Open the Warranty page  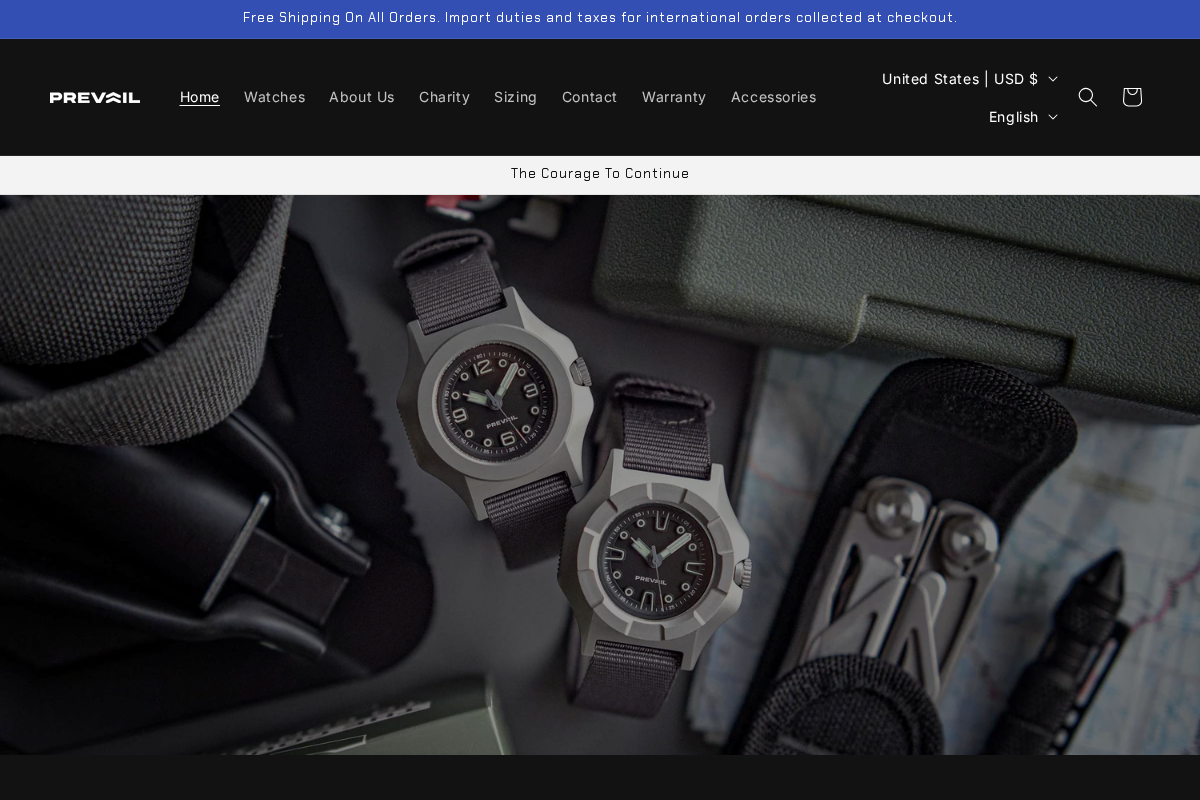point(673,97)
